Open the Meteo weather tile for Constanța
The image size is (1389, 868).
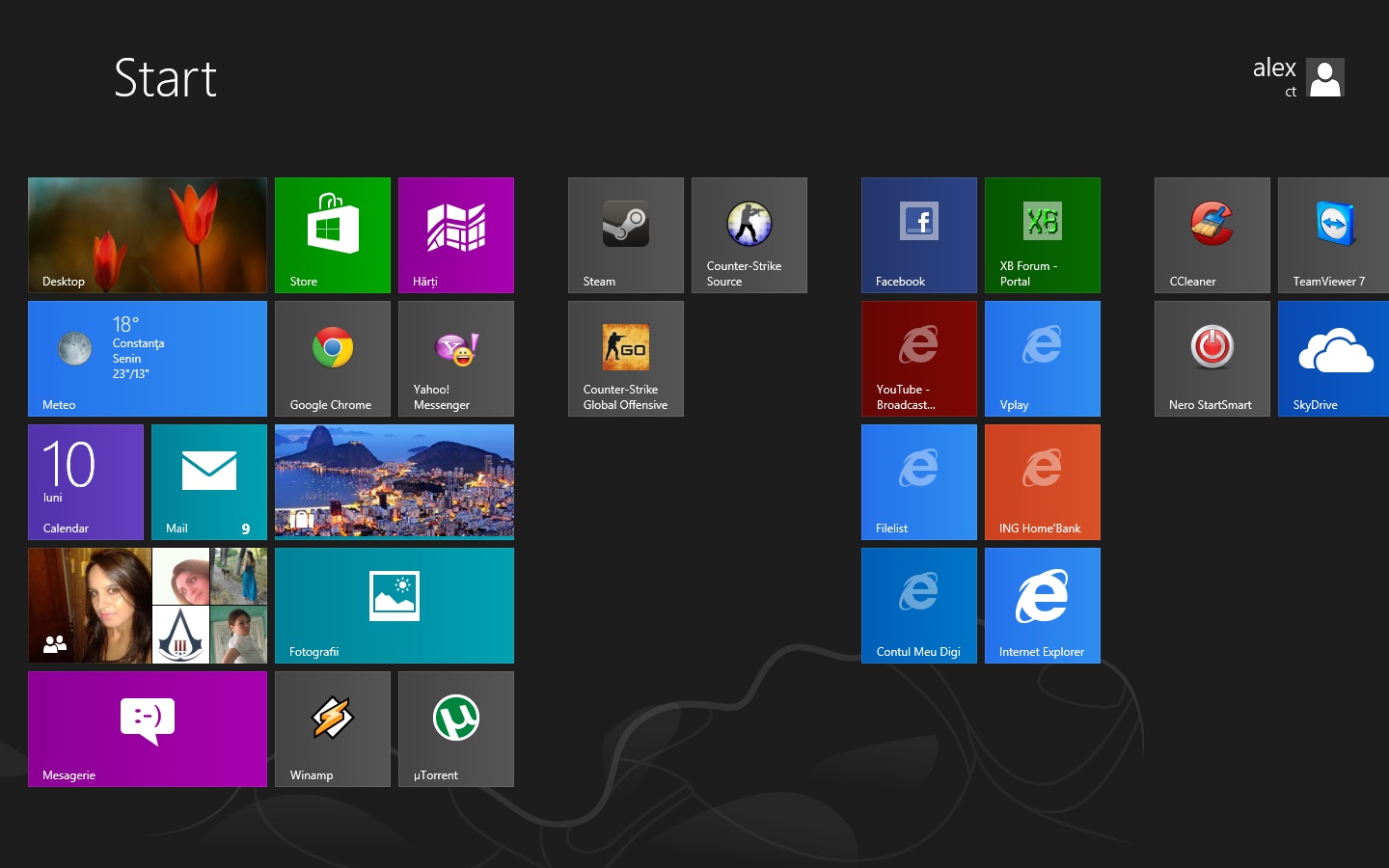pos(148,359)
